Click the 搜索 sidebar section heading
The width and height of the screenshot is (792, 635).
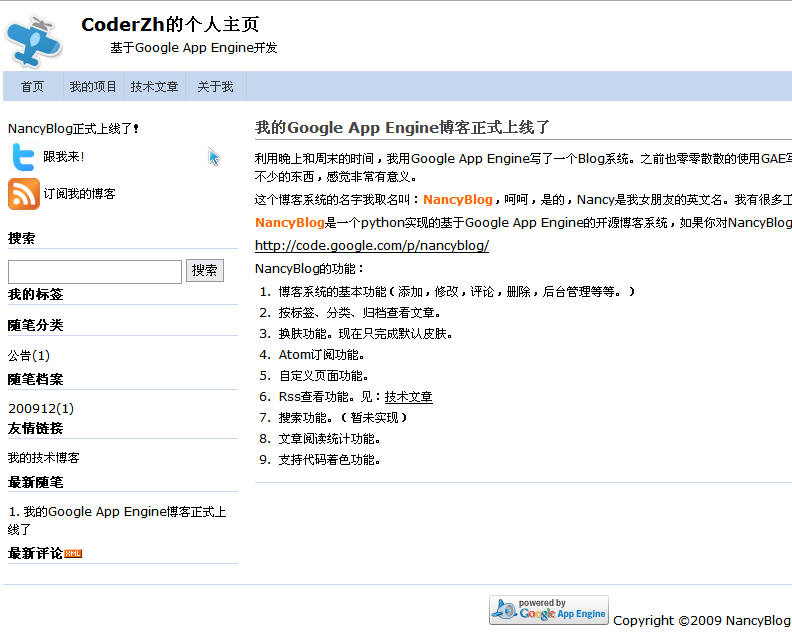(22, 238)
